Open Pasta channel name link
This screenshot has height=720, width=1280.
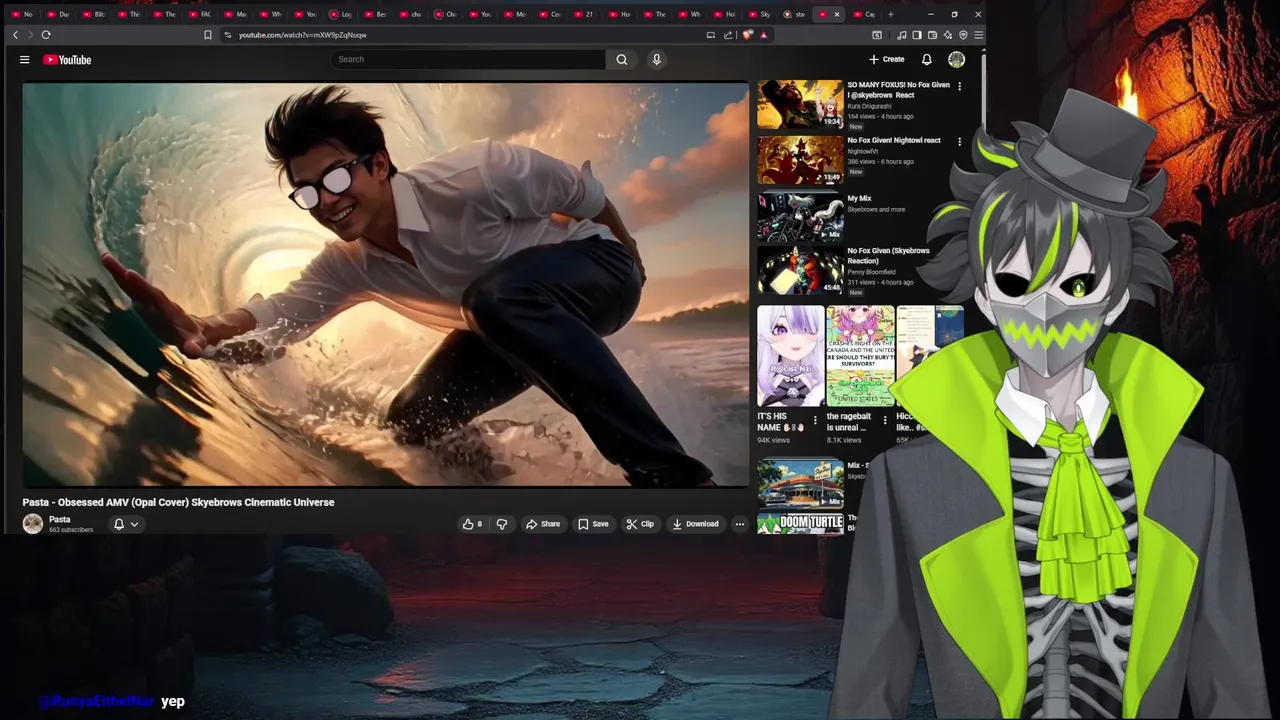tap(60, 519)
